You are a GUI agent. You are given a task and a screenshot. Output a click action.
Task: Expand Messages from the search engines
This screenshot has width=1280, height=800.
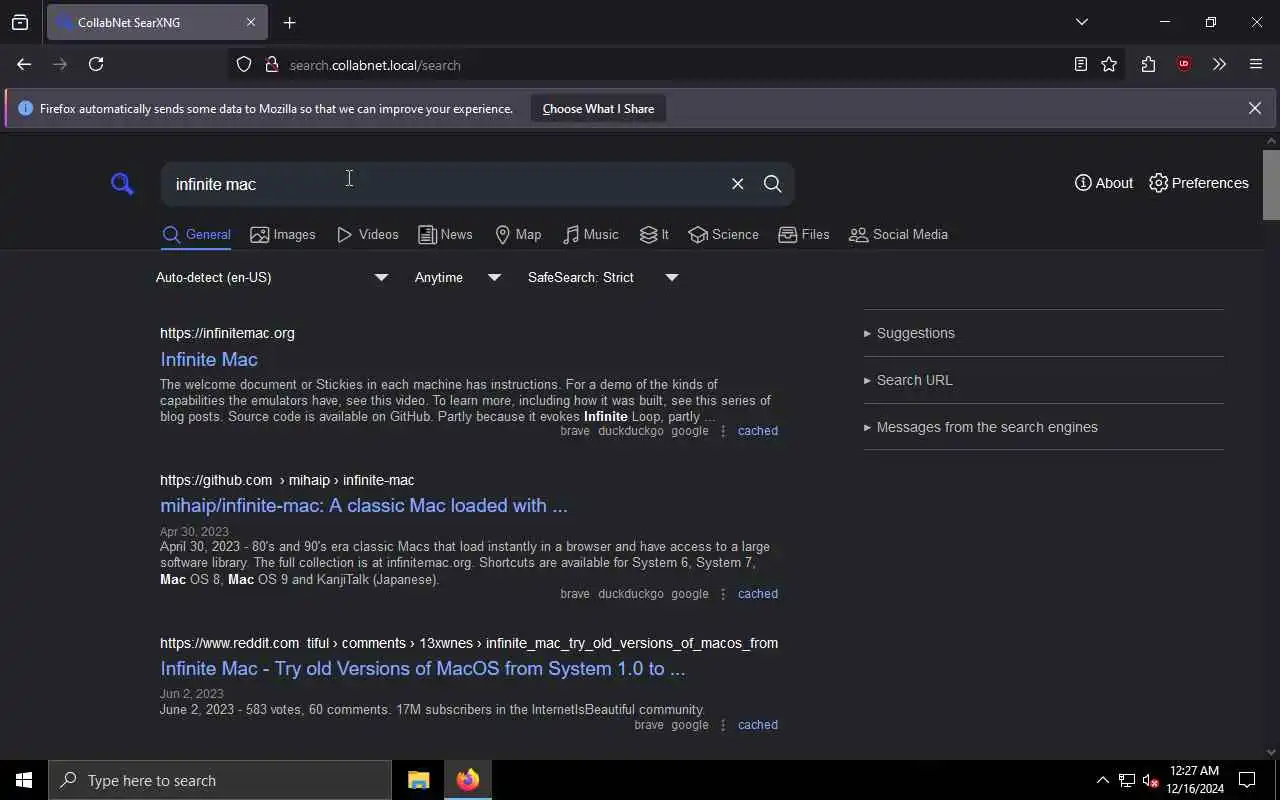click(x=1043, y=427)
